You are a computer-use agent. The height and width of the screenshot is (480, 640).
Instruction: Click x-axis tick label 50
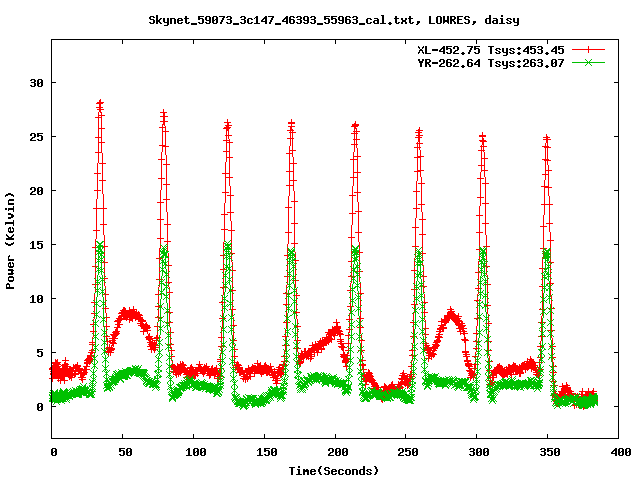pos(125,452)
